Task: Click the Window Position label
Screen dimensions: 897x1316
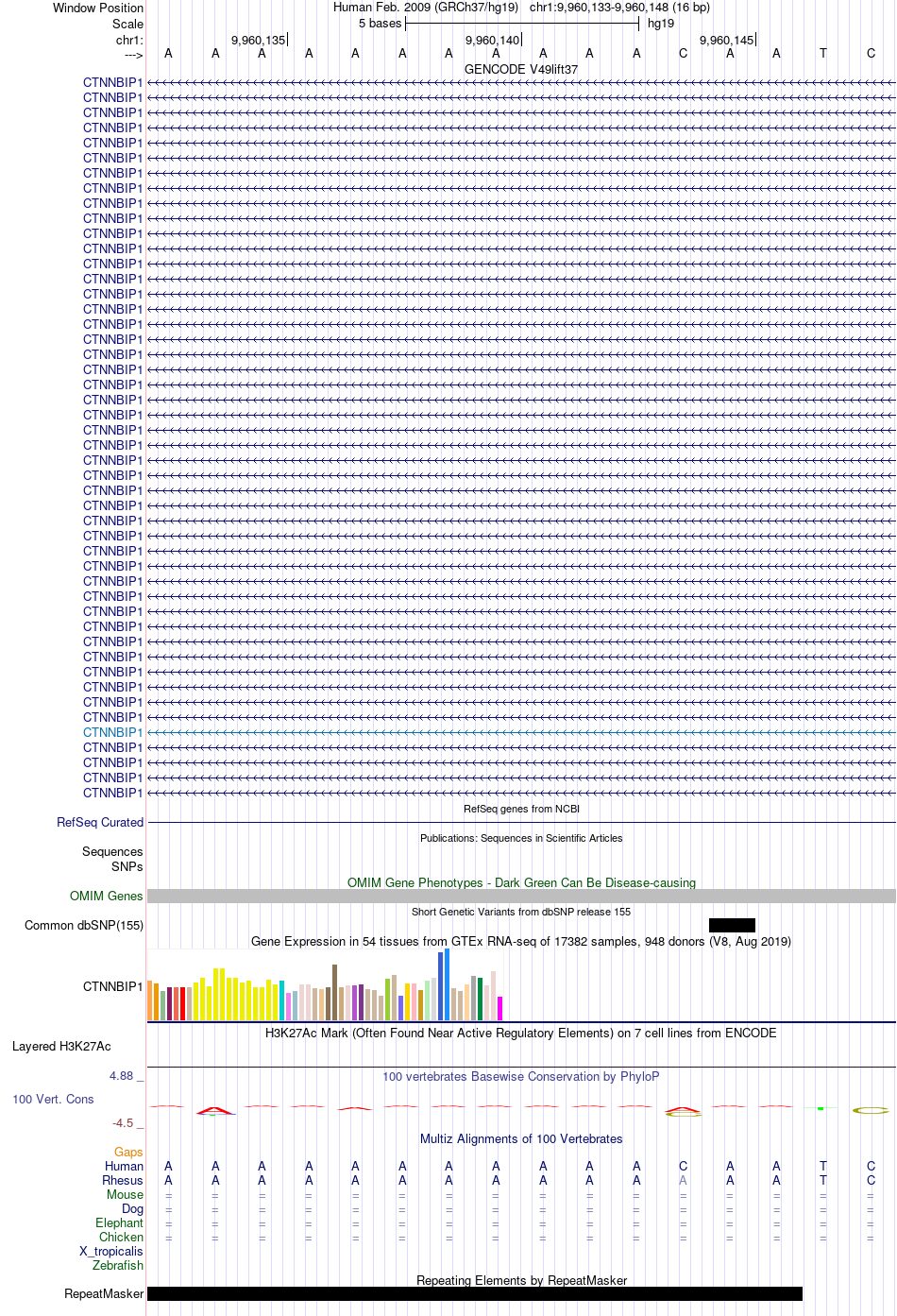Action: [x=98, y=8]
